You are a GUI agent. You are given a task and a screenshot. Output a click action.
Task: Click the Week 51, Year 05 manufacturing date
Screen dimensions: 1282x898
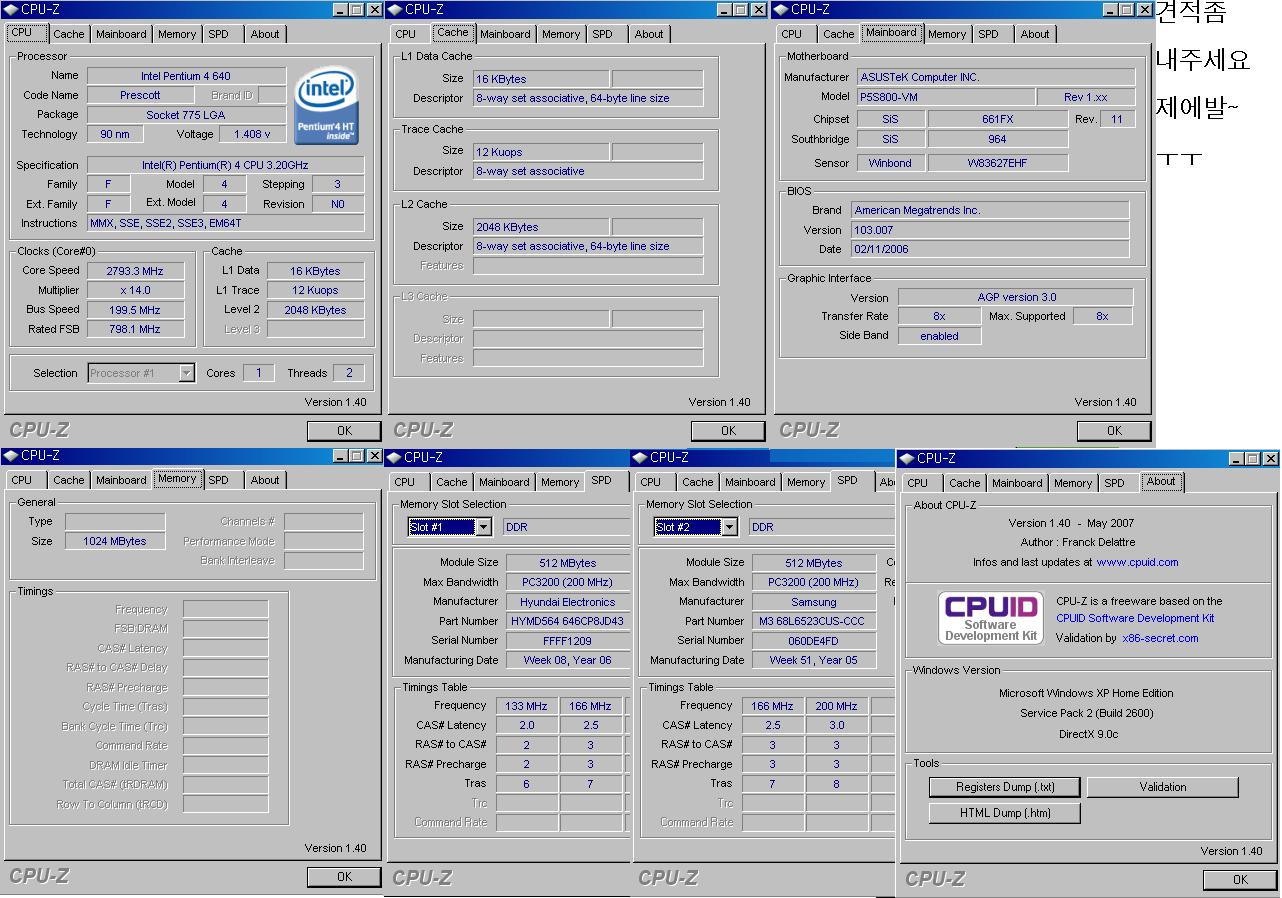pyautogui.click(x=814, y=660)
